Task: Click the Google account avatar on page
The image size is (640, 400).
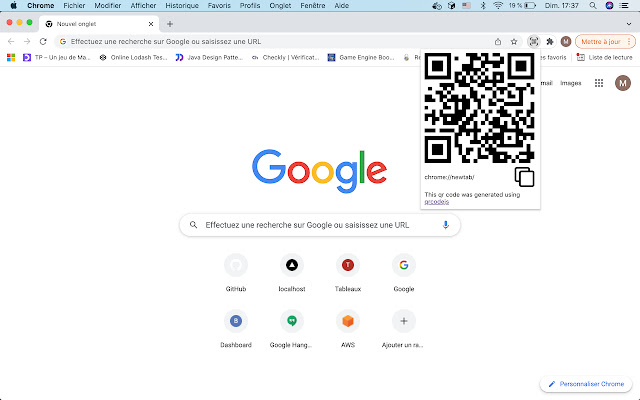Action: pos(623,83)
